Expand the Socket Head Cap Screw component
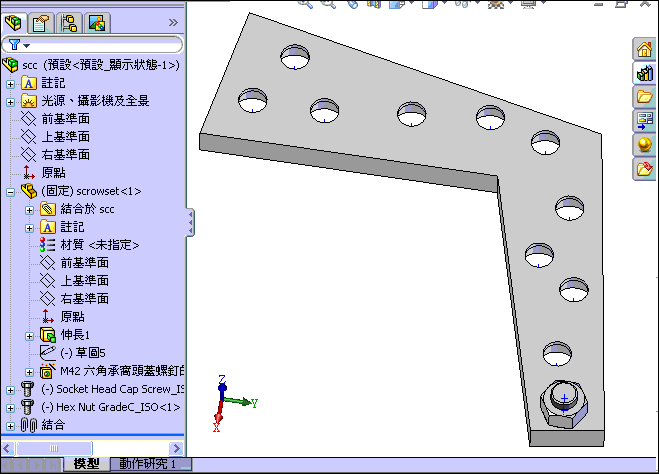The image size is (659, 474). (11, 390)
